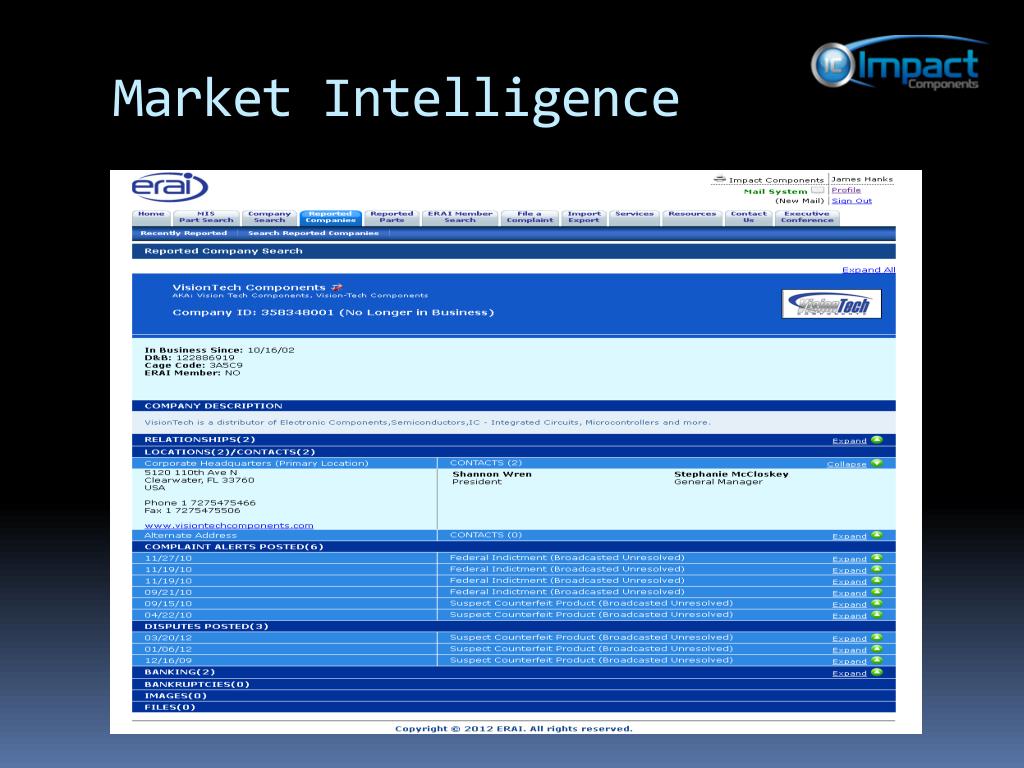The width and height of the screenshot is (1024, 768).
Task: Expand the Banking(2) section
Action: [849, 673]
